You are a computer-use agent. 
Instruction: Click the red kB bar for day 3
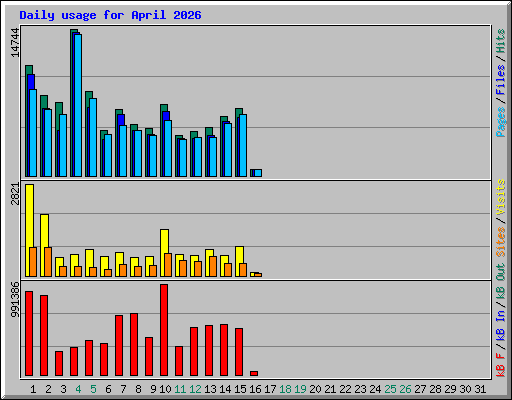(x=59, y=363)
